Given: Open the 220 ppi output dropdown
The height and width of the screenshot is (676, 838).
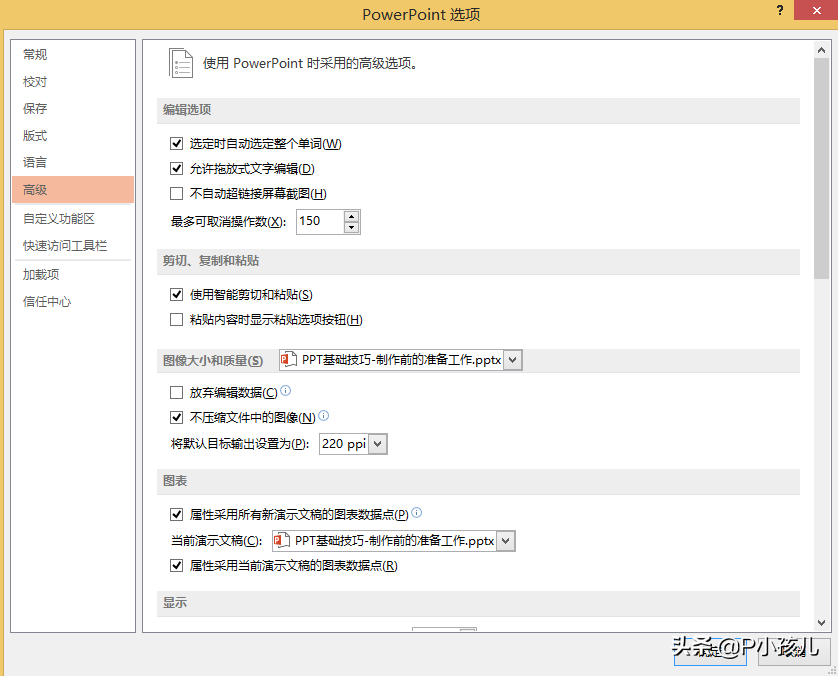Looking at the screenshot, I should point(377,444).
